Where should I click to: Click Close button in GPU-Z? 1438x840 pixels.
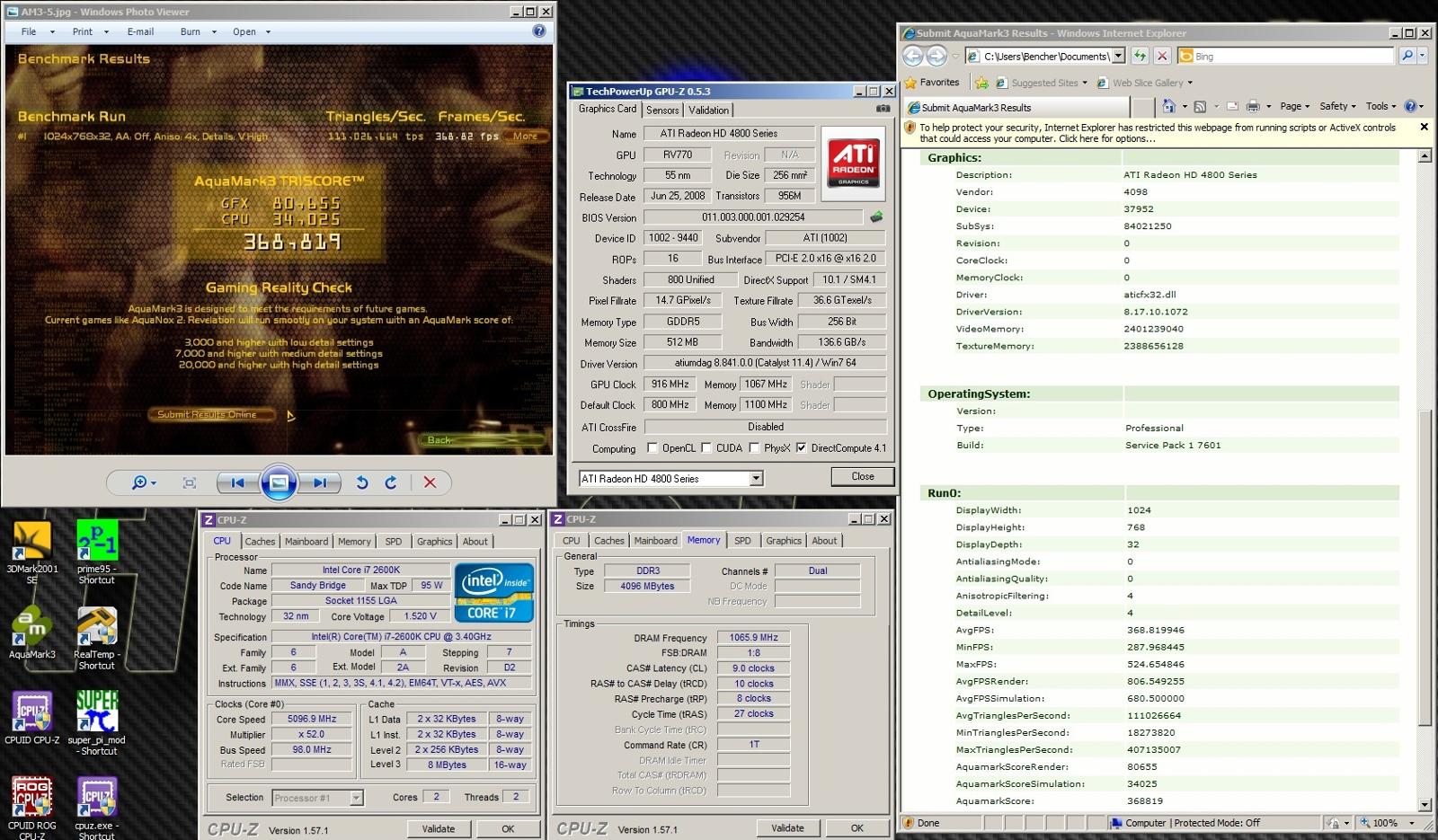(862, 476)
